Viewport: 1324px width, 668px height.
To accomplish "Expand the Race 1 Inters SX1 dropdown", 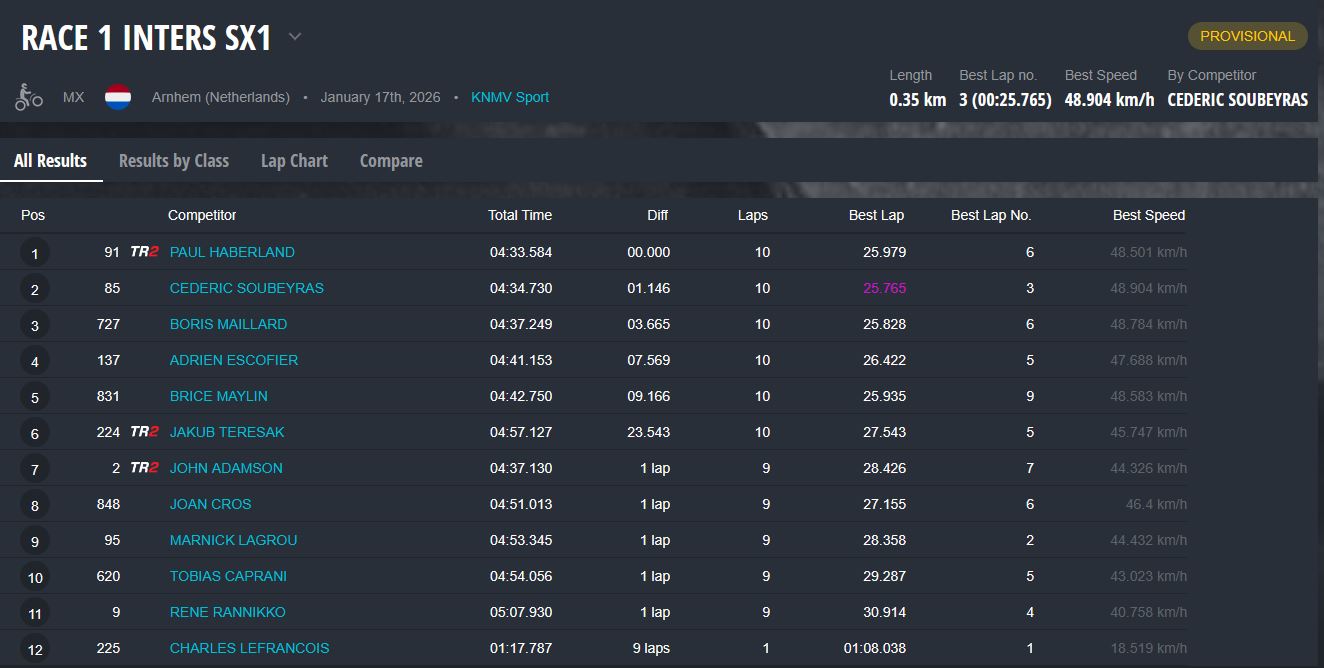I will click(295, 38).
